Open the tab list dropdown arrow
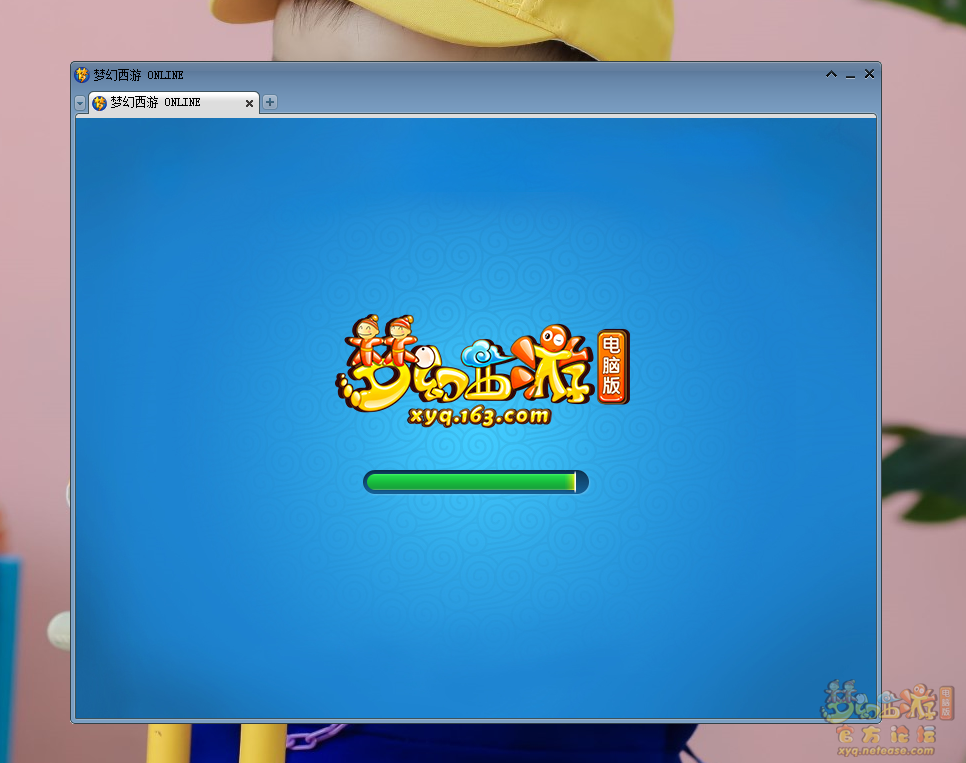Viewport: 966px width, 763px height. [80, 103]
